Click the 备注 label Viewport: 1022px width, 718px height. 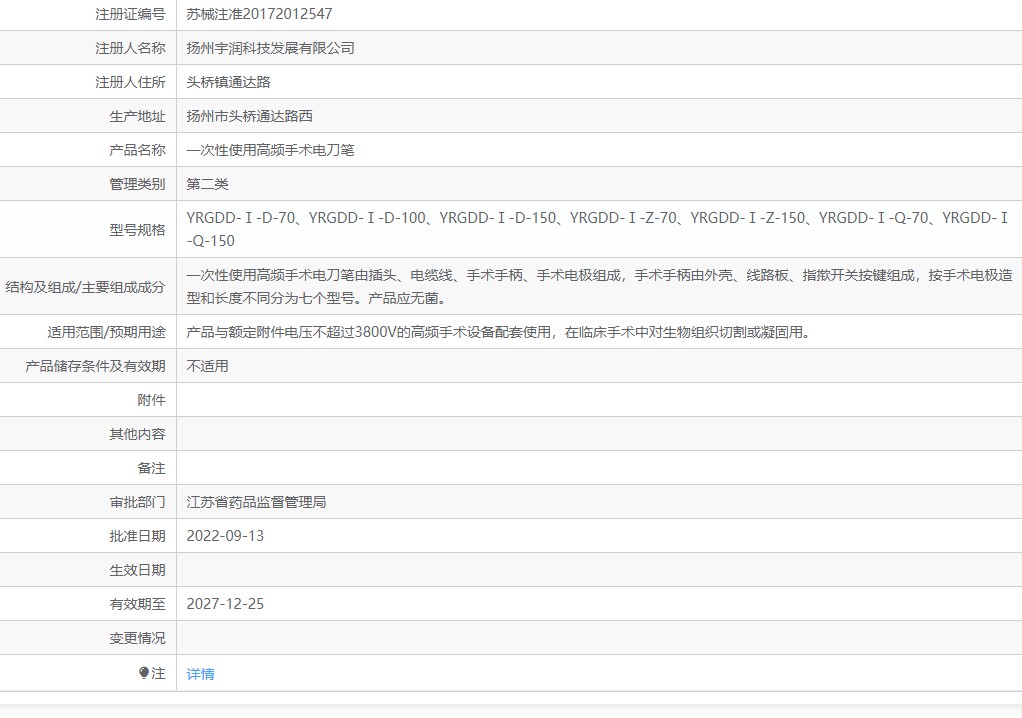151,468
